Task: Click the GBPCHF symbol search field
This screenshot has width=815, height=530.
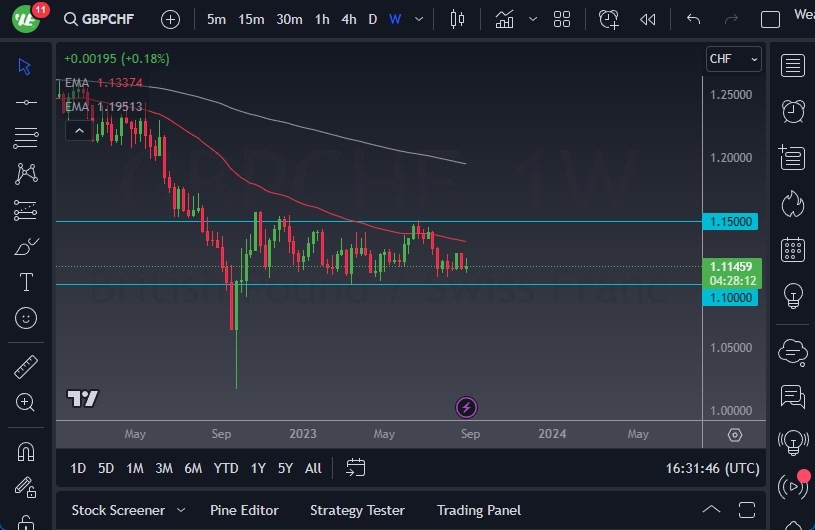Action: [x=107, y=19]
